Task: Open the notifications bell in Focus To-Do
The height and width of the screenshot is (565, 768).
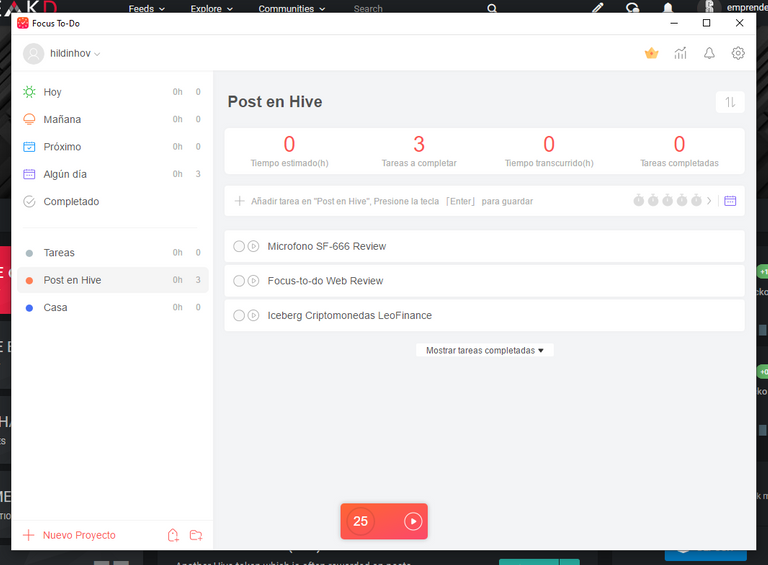Action: (x=709, y=53)
